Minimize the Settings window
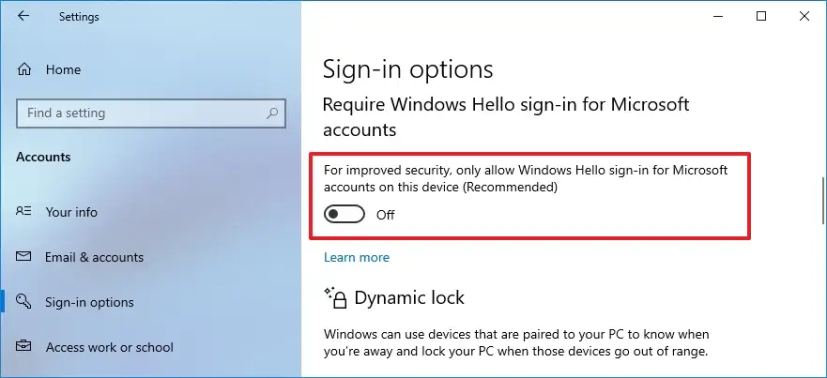The width and height of the screenshot is (827, 378). (718, 16)
